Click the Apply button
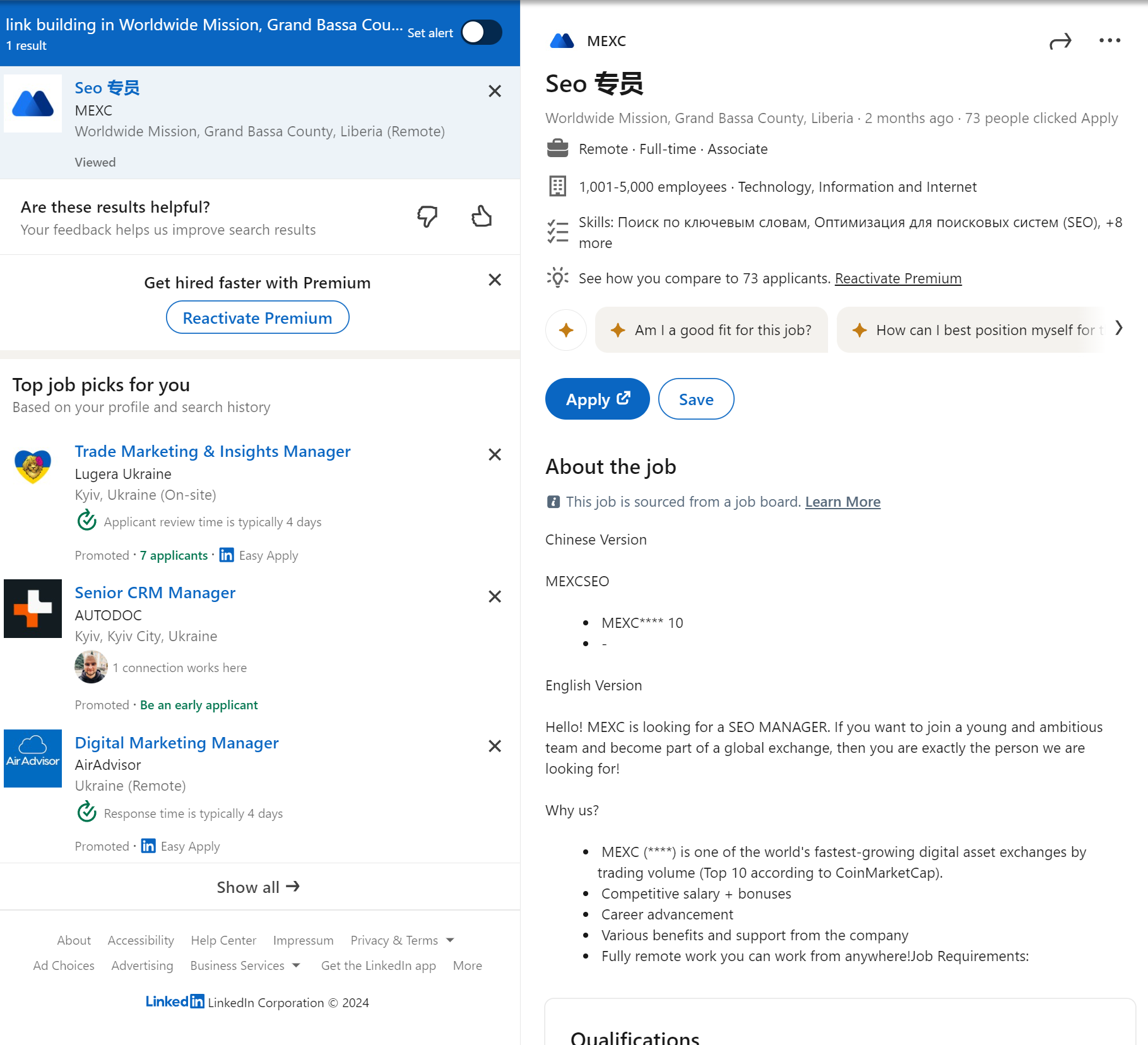1148x1045 pixels. (x=597, y=399)
